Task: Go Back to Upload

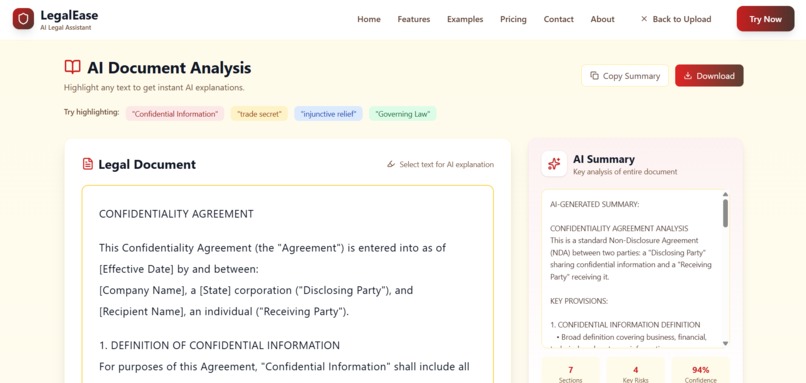Action: 676,19
